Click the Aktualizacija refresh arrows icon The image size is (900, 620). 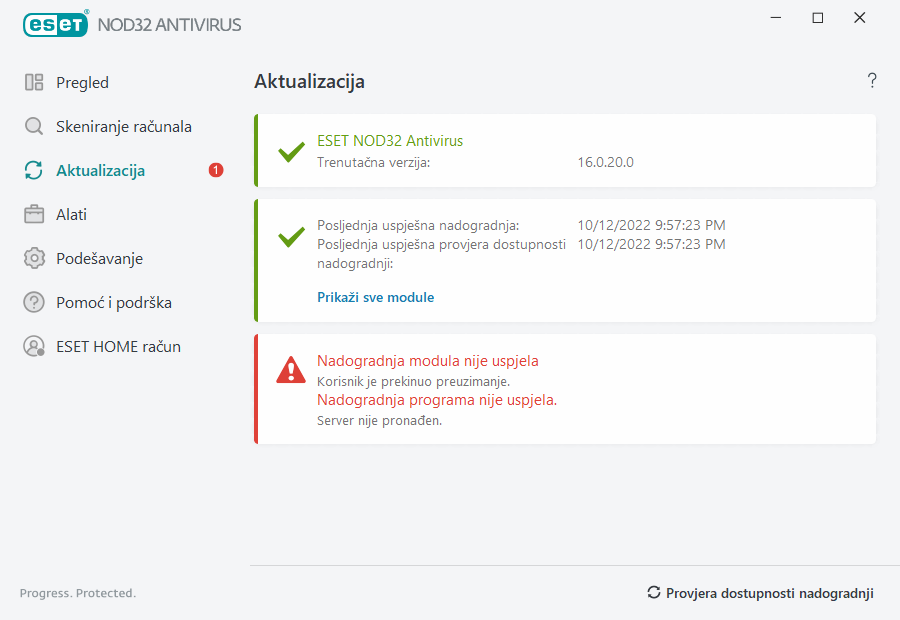pyautogui.click(x=34, y=170)
